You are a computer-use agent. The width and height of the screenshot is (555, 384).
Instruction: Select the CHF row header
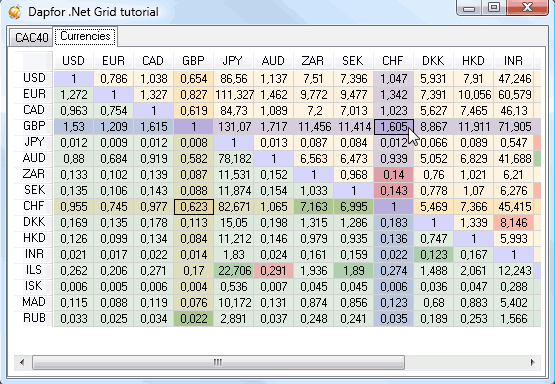[34, 206]
